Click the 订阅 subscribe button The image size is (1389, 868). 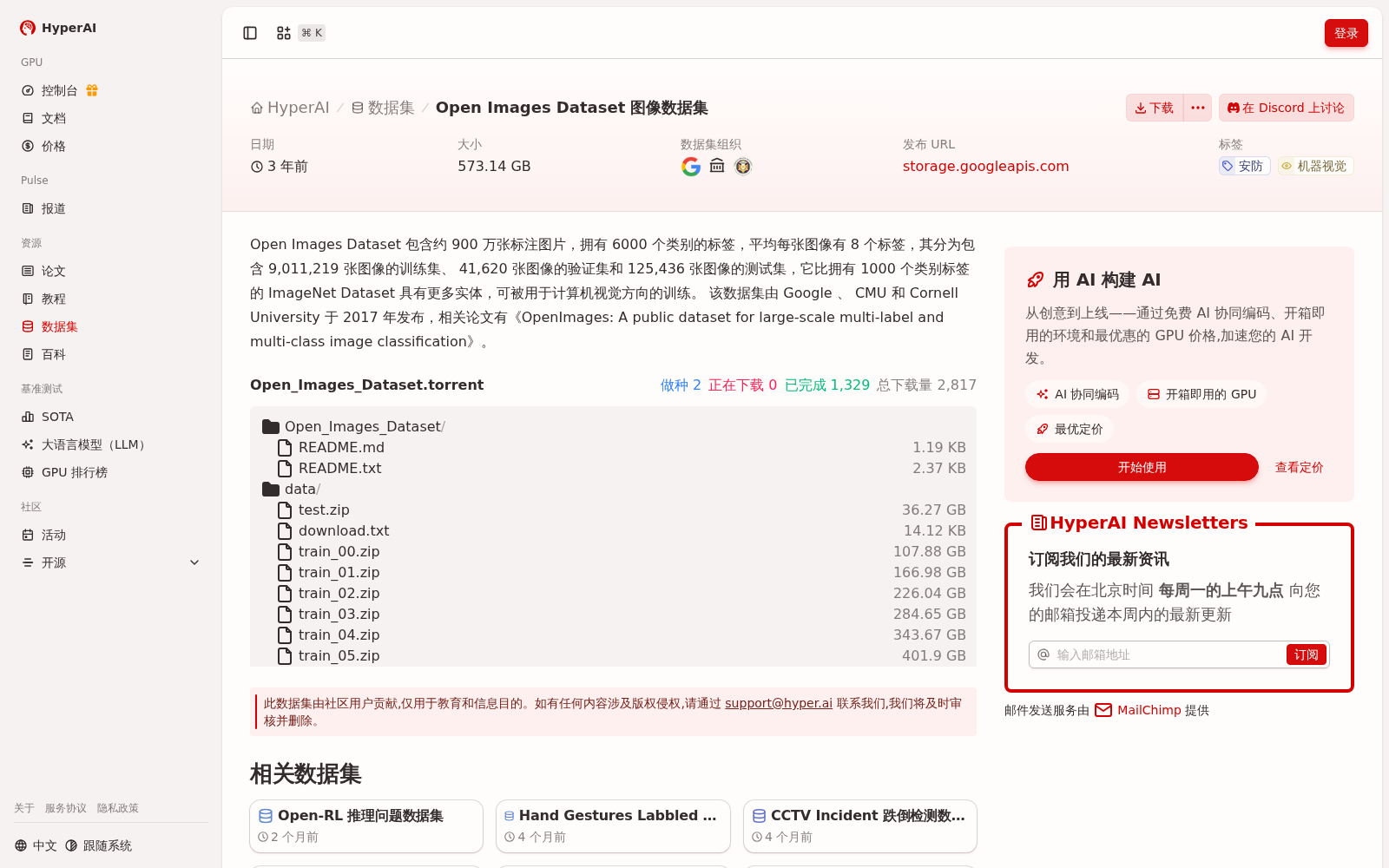(x=1306, y=654)
